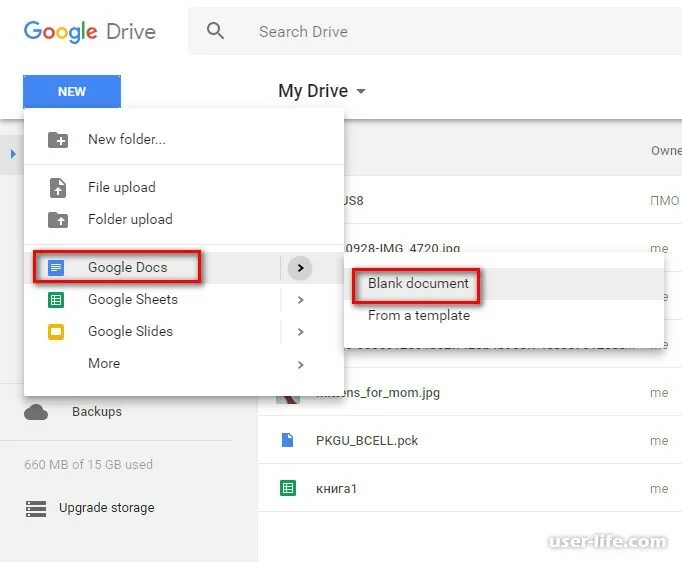Click owner 'me' for книга1
This screenshot has width=682, height=562.
pos(659,489)
